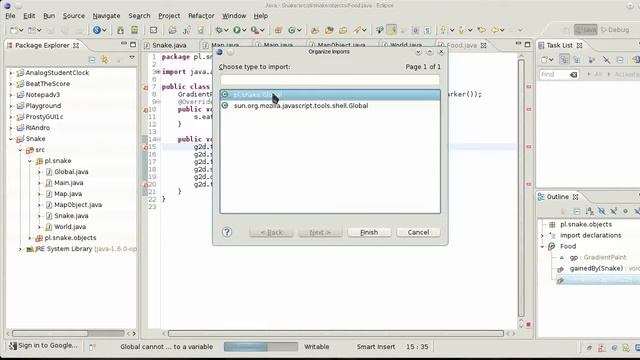Click Last Edit Location icon
The height and width of the screenshot is (360, 640).
[x=482, y=30]
